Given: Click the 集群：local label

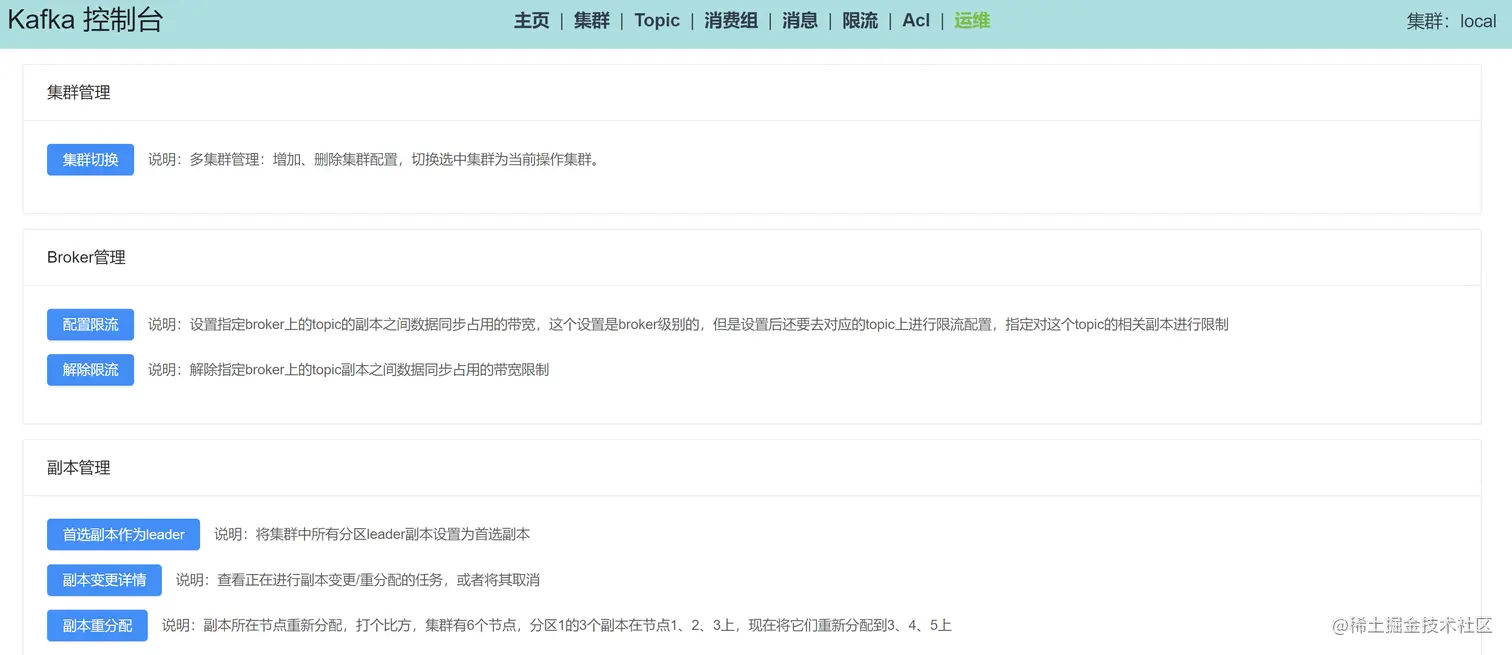Looking at the screenshot, I should (1451, 21).
